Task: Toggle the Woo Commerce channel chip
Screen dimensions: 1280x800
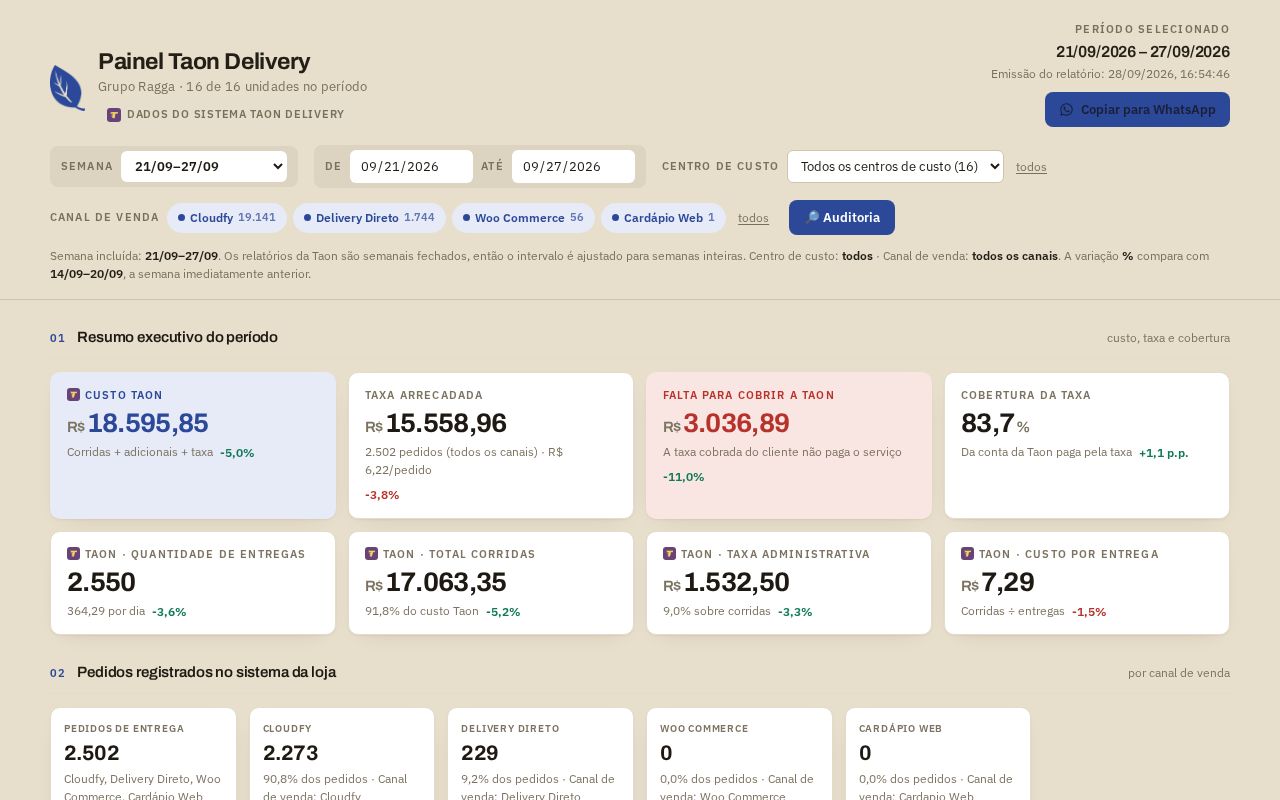Action: [x=523, y=218]
